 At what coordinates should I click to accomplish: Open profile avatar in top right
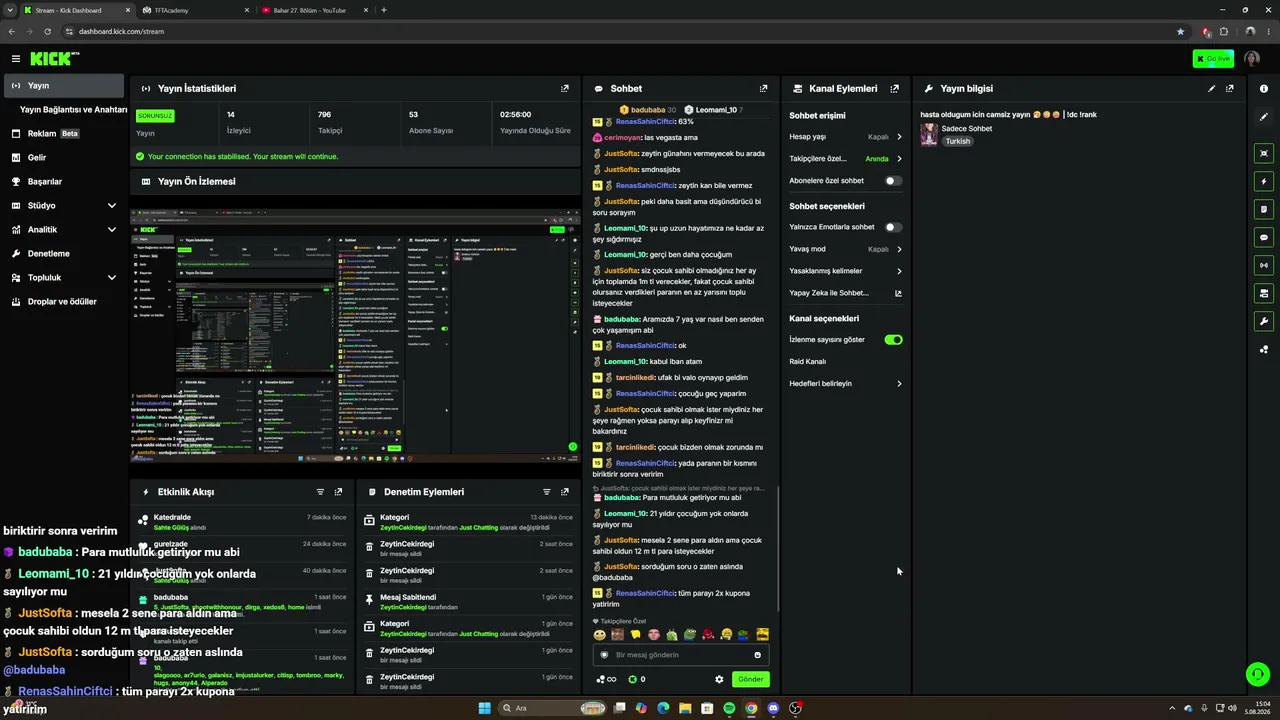pyautogui.click(x=1252, y=59)
